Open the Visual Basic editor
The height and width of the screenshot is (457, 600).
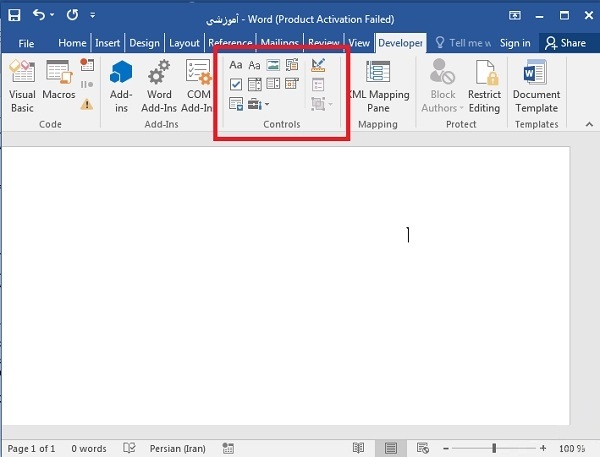coord(22,85)
